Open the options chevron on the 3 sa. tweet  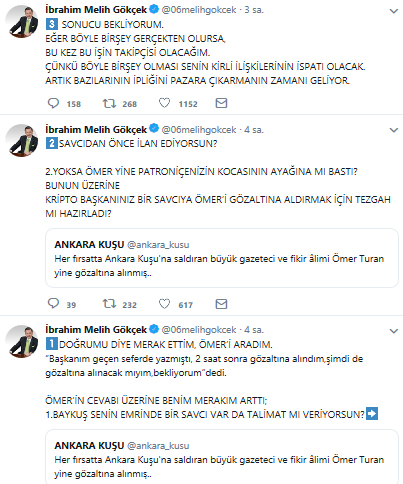coord(394,11)
